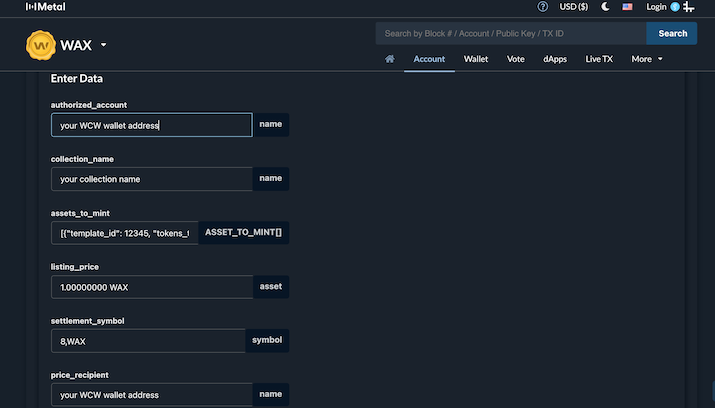Image resolution: width=715 pixels, height=408 pixels.
Task: Click the listing_price input field
Action: [152, 287]
